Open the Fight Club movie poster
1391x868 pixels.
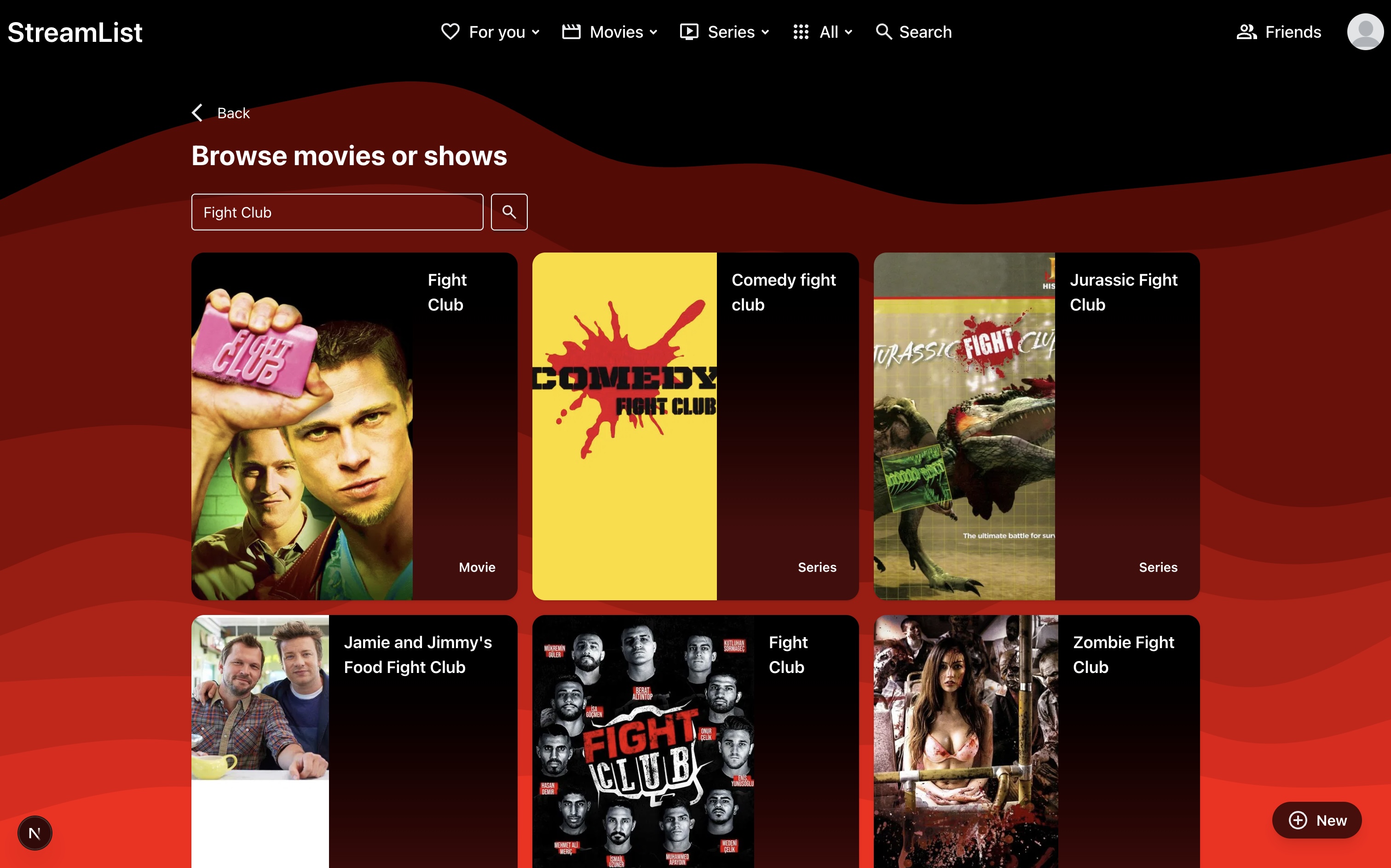[302, 426]
